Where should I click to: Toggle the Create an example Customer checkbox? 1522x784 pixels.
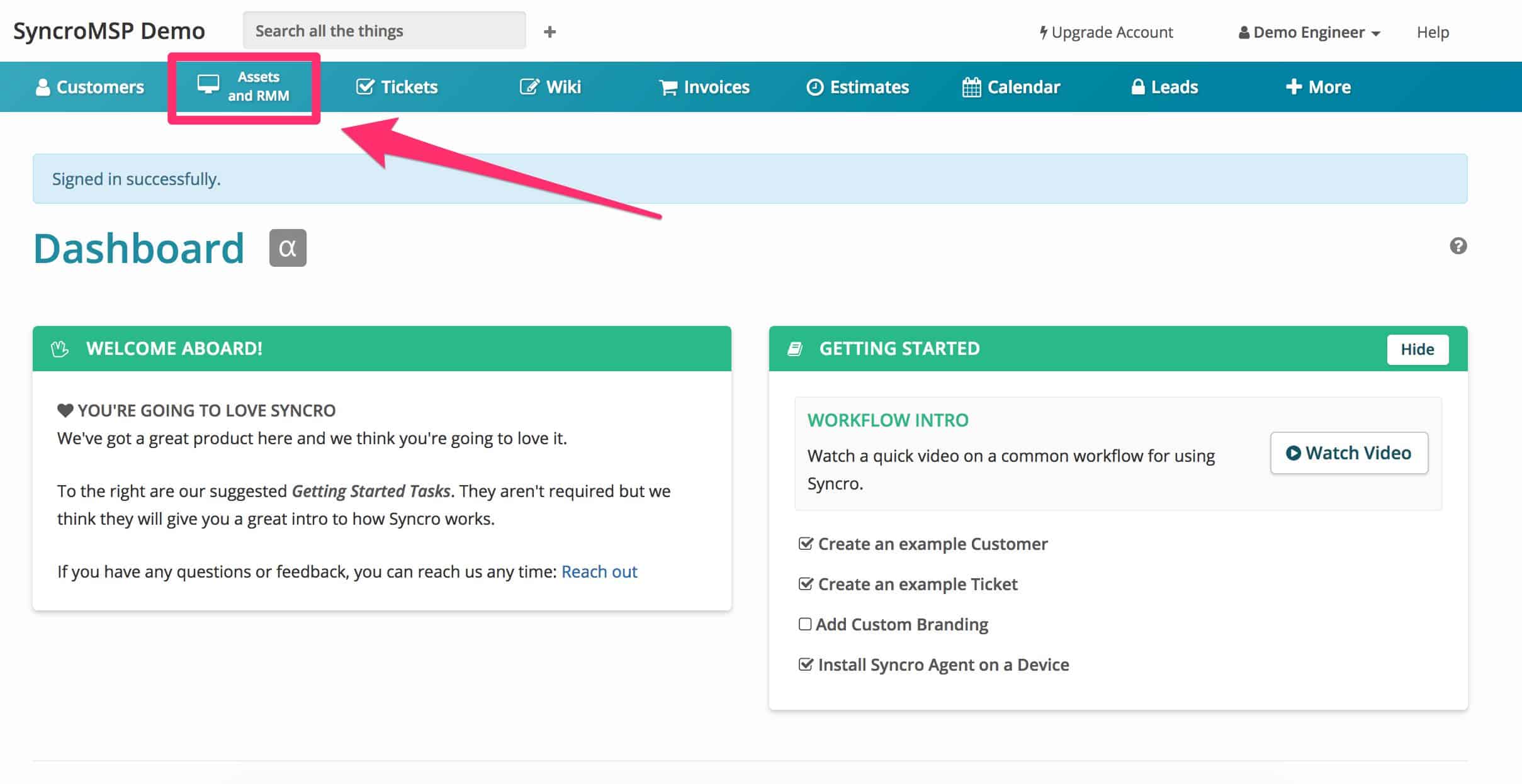tap(805, 544)
